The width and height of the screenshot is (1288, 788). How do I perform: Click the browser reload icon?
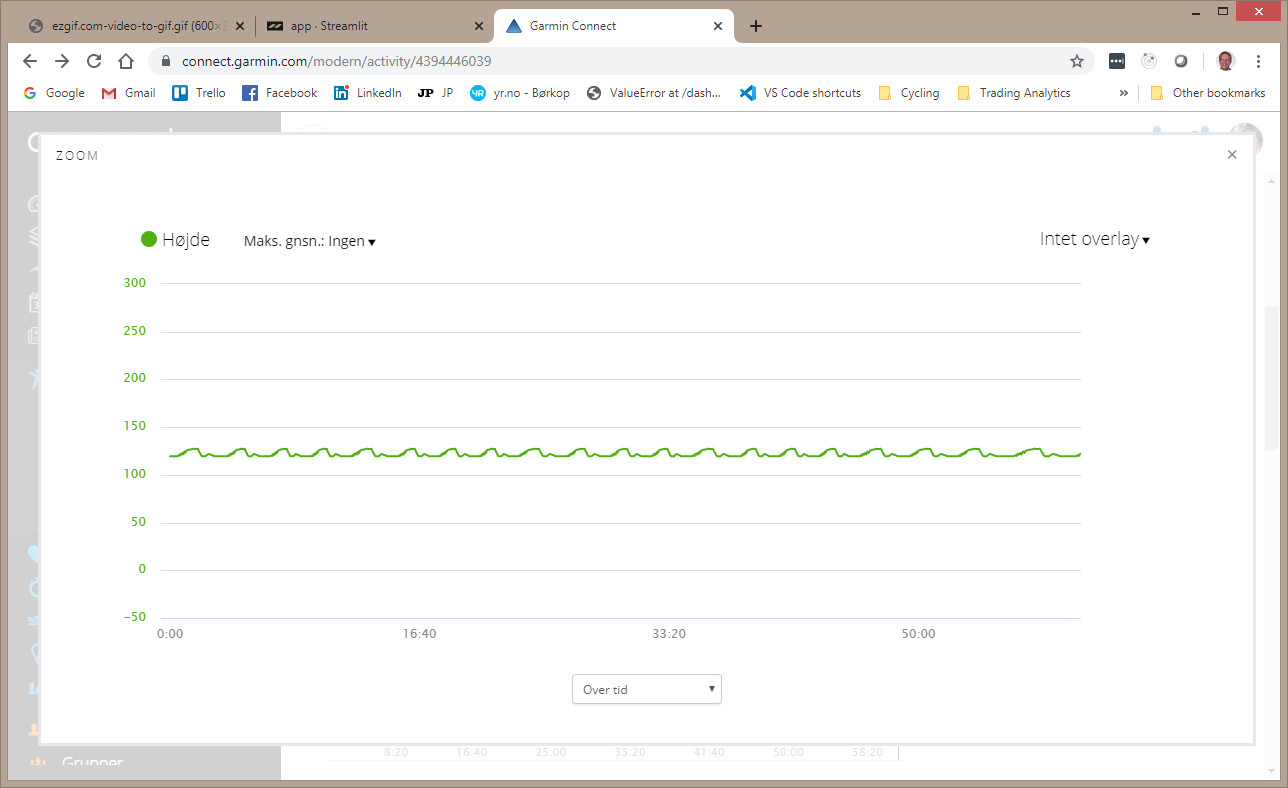point(94,60)
